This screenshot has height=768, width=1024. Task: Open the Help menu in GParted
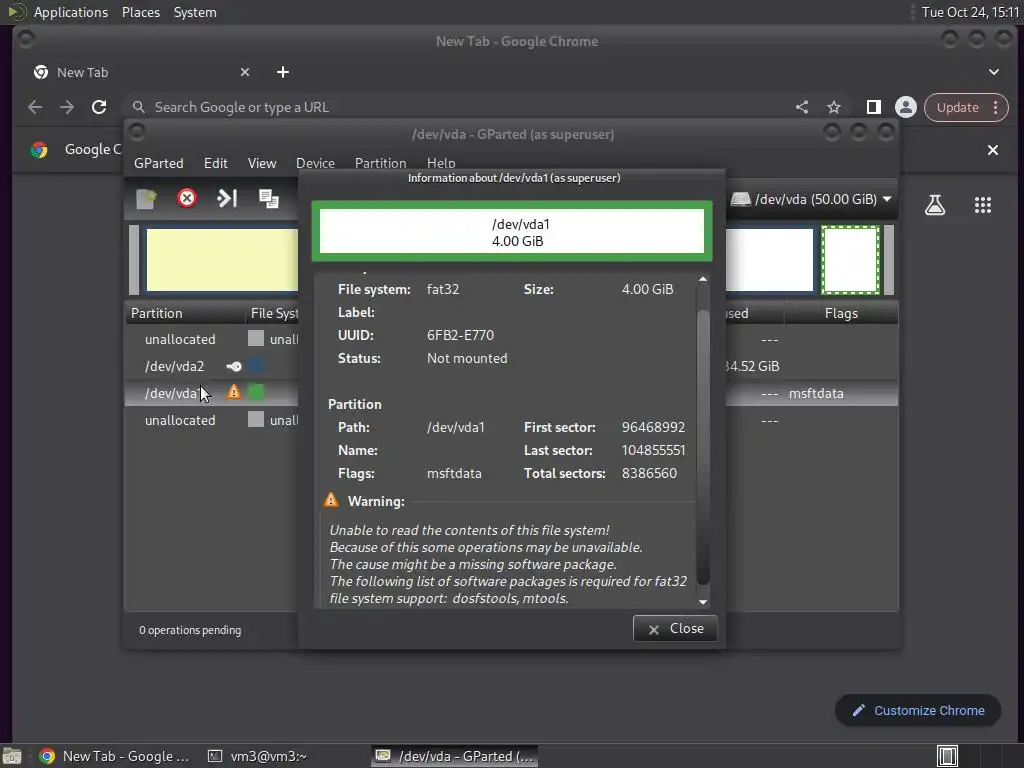(x=441, y=163)
